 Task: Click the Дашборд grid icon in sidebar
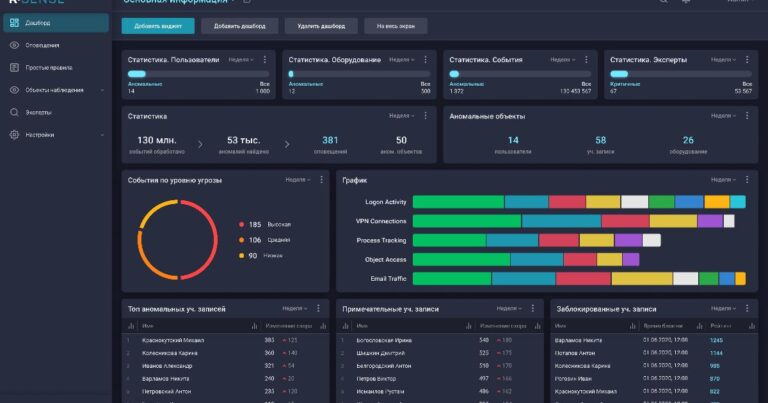[x=14, y=23]
